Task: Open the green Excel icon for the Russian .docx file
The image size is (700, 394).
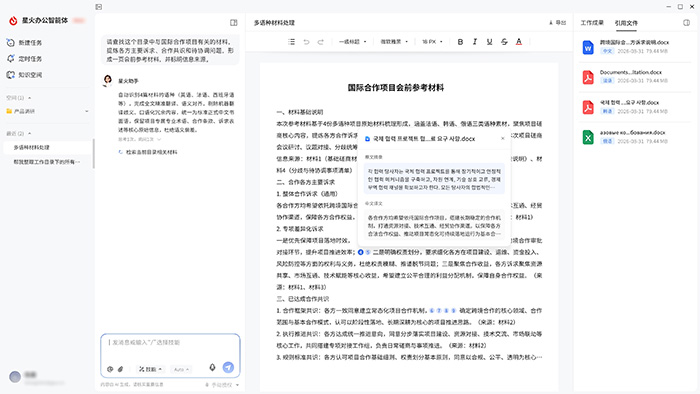Action: 588,137
